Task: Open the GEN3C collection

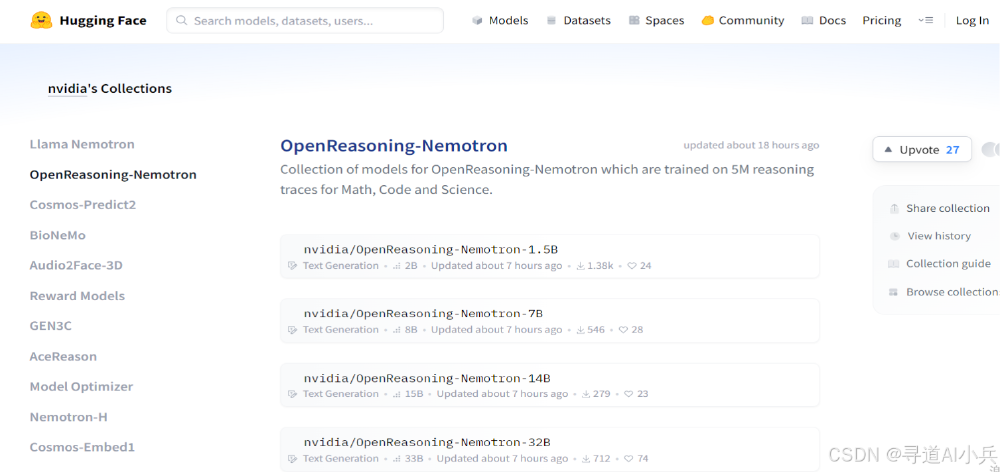Action: [51, 326]
